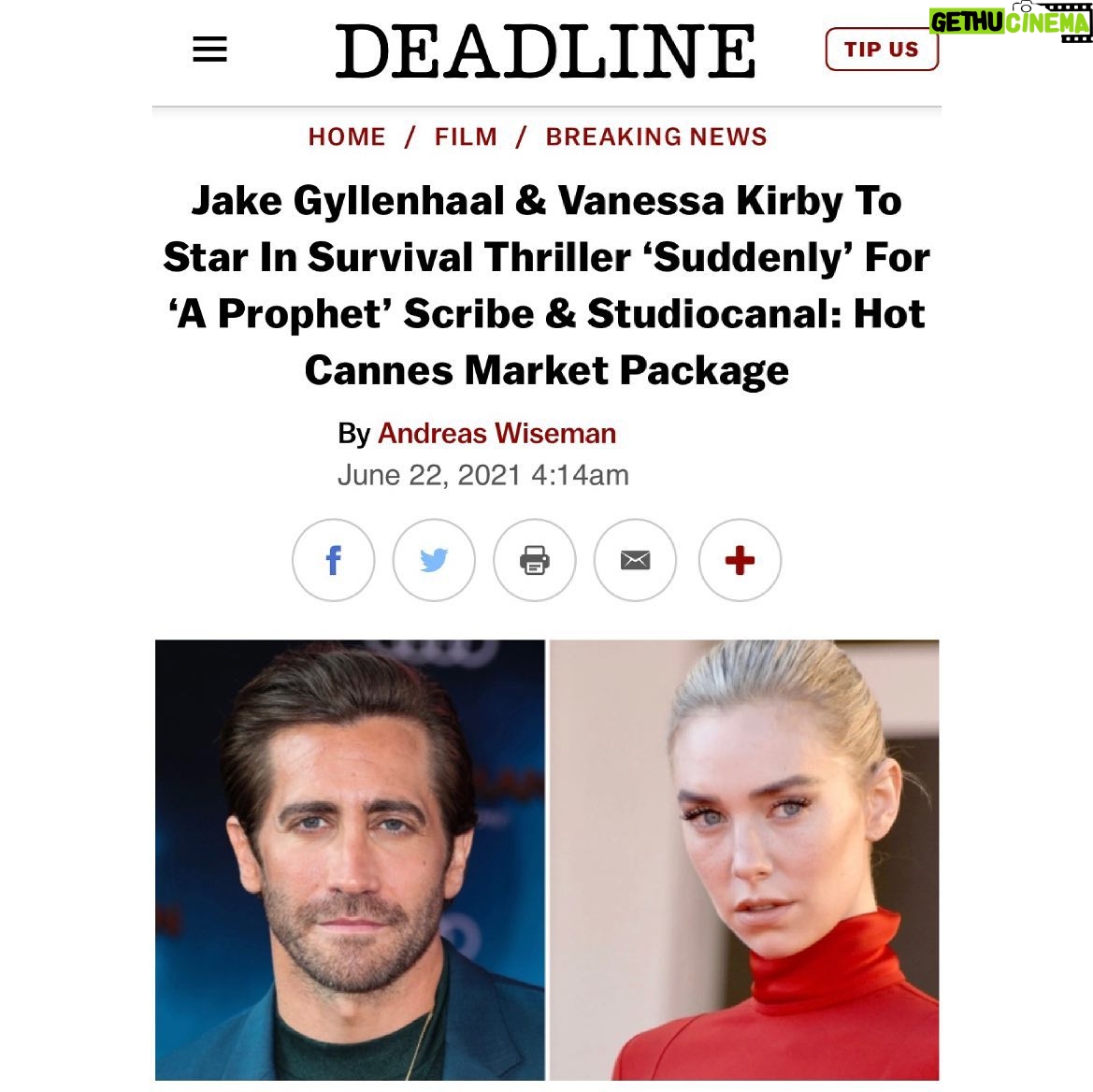1093x1092 pixels.
Task: Open the bearded man's photo
Action: tap(350, 860)
